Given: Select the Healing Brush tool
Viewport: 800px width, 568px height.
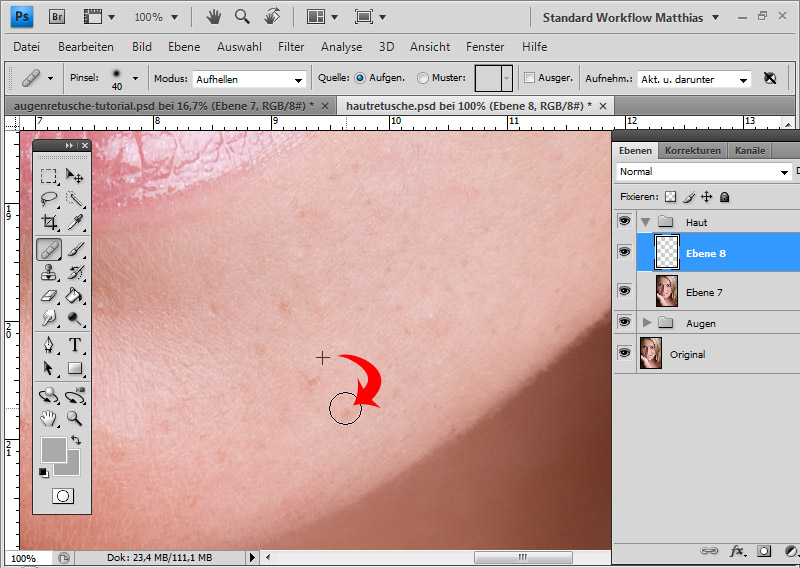Looking at the screenshot, I should (x=48, y=249).
